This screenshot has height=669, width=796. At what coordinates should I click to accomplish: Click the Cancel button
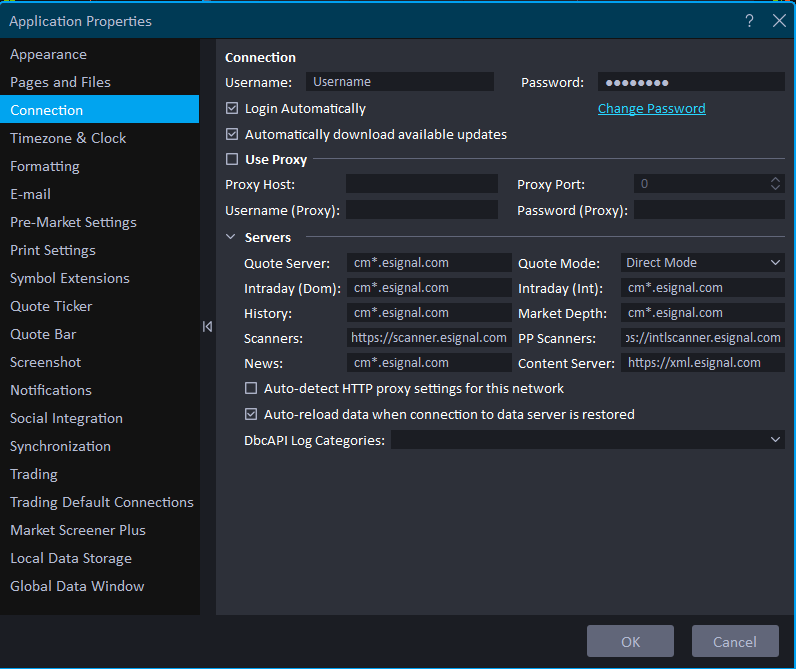point(735,642)
